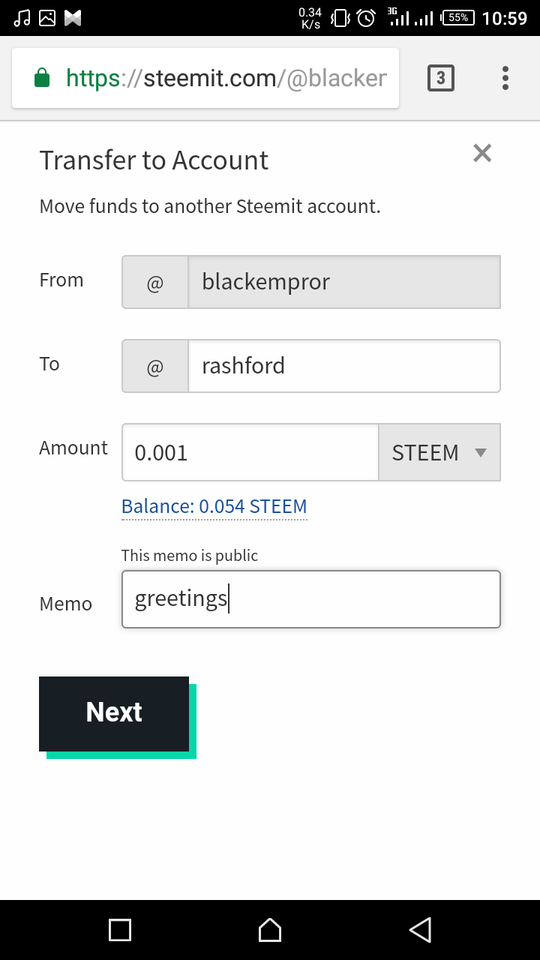Tap the 0.34 K/s network speed indicator
Viewport: 540px width, 960px height.
[x=310, y=18]
